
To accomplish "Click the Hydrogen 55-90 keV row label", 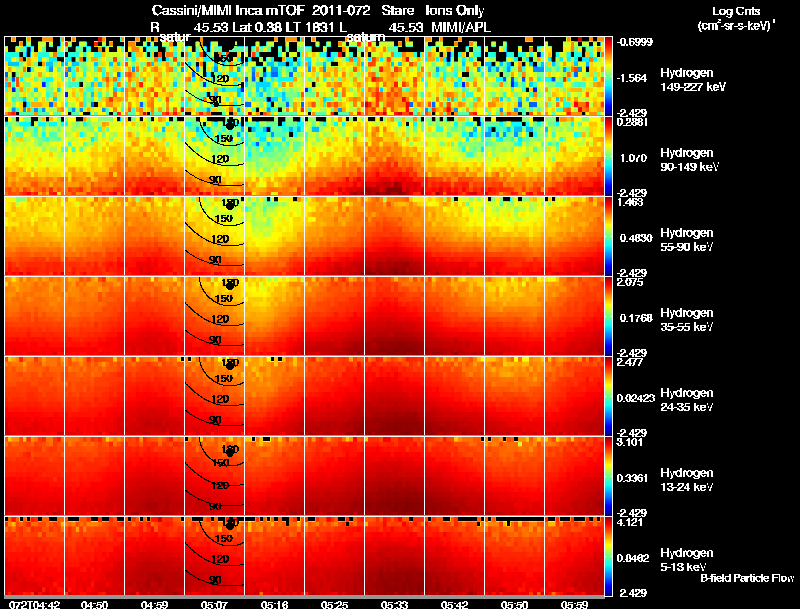I will pyautogui.click(x=687, y=240).
